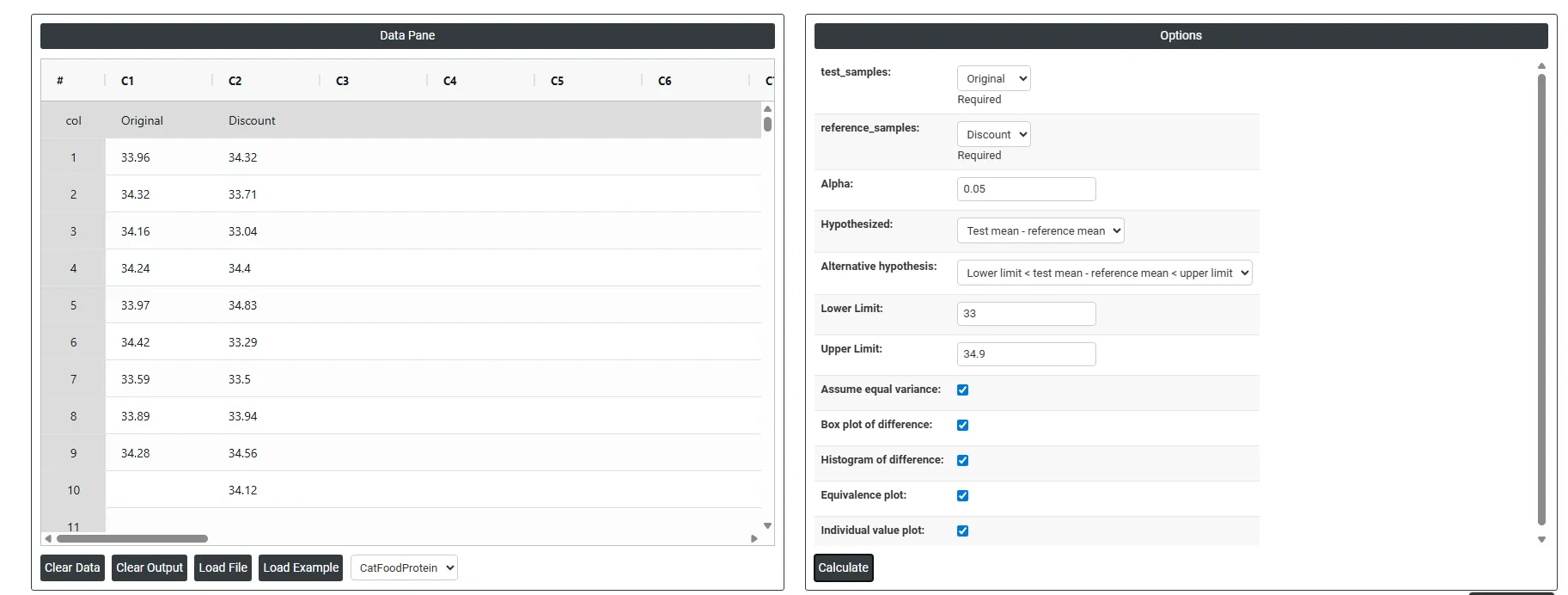Select cell with value 33.71
Image resolution: width=1568 pixels, height=595 pixels.
click(266, 194)
